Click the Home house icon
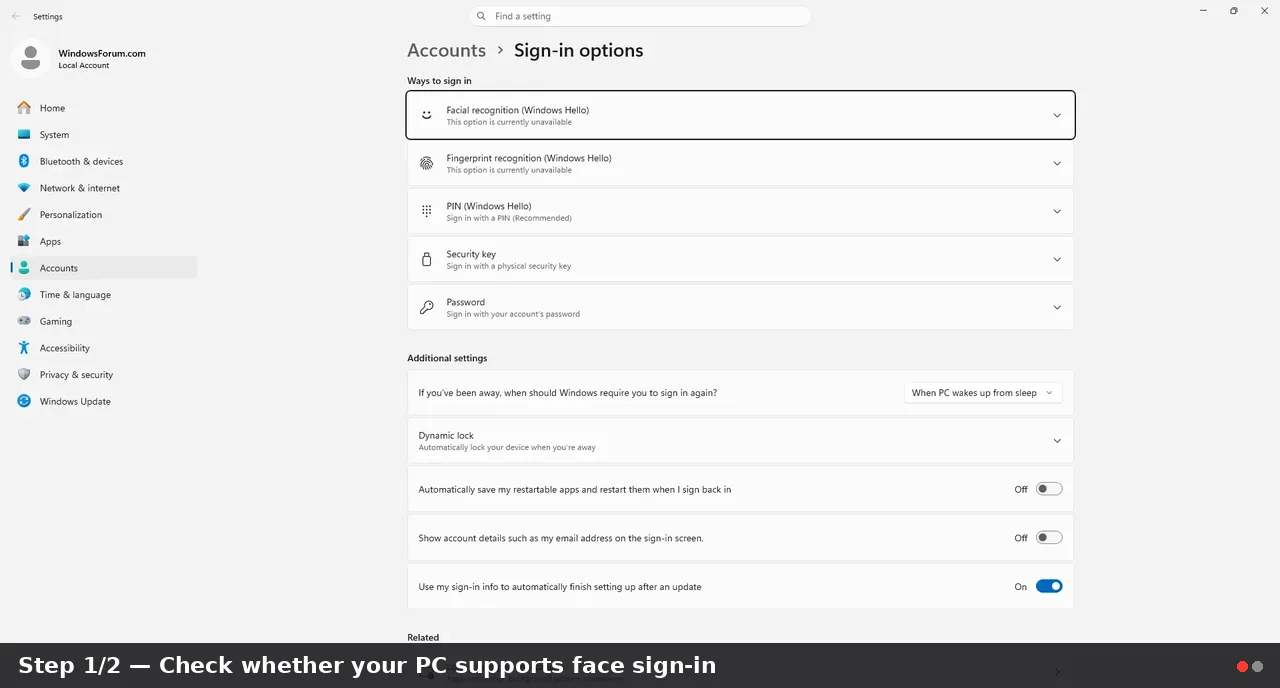The height and width of the screenshot is (688, 1280). pos(24,108)
